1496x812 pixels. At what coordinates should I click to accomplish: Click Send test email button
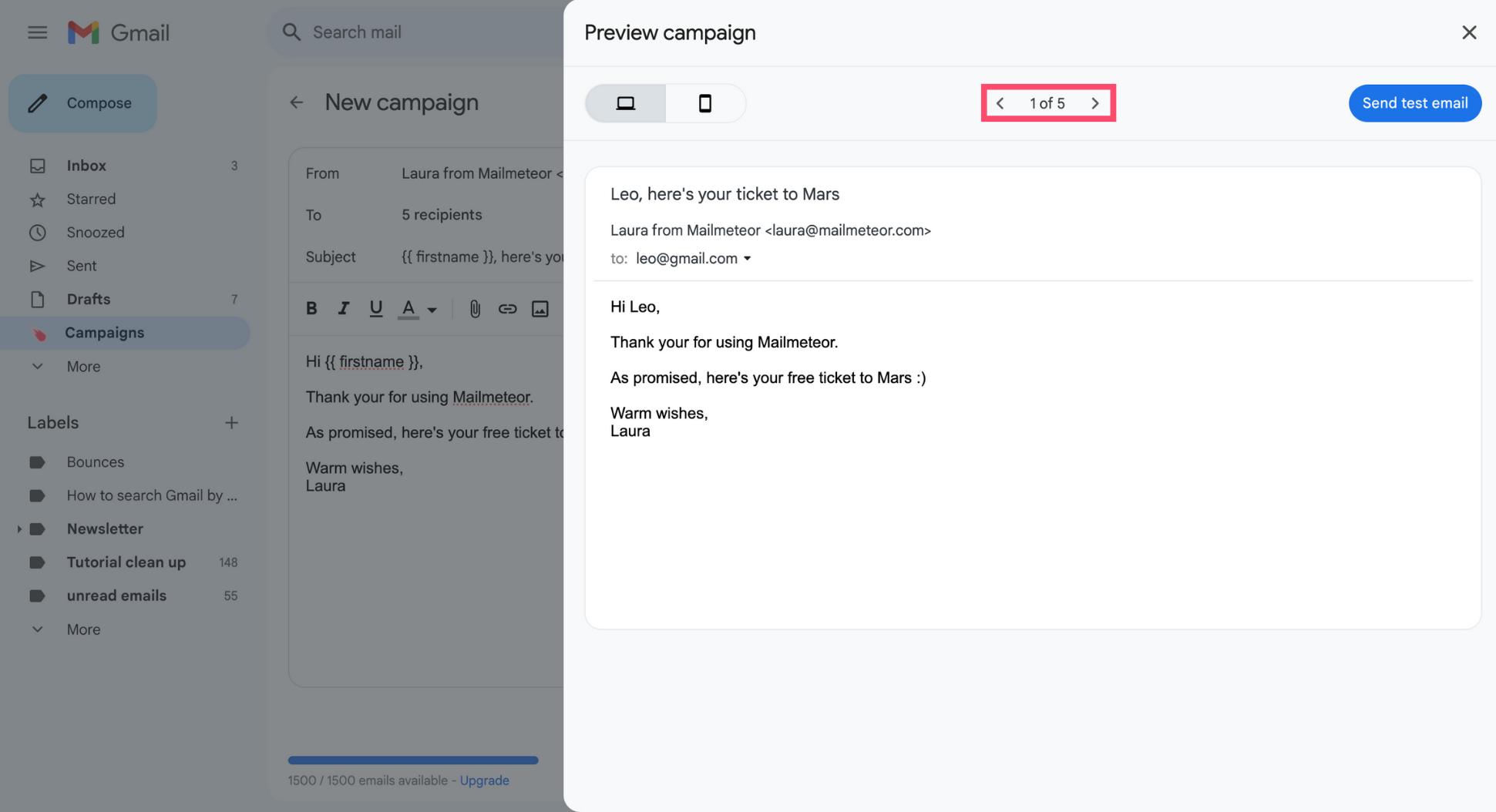pyautogui.click(x=1415, y=103)
